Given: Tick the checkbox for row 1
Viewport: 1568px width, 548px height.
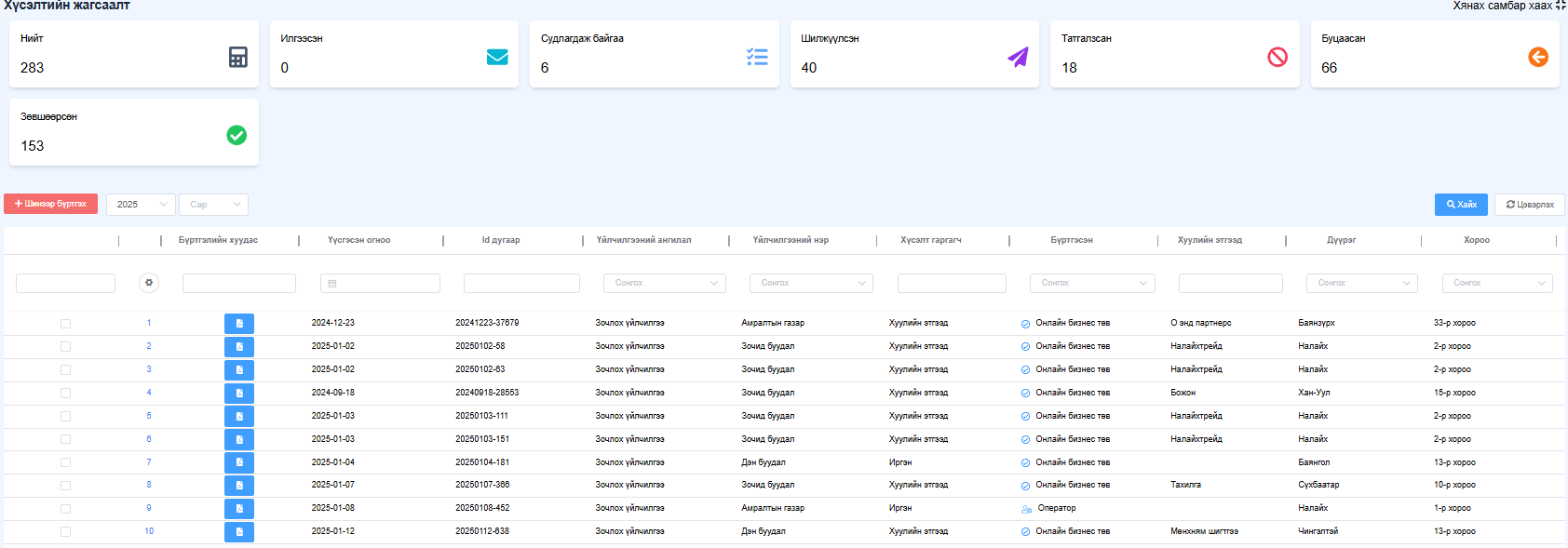Looking at the screenshot, I should coord(65,324).
